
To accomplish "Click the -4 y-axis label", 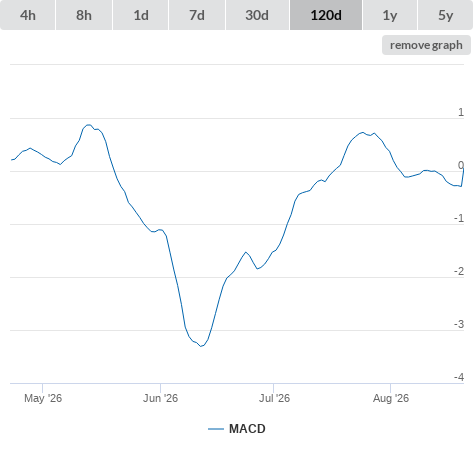I will (x=459, y=377).
